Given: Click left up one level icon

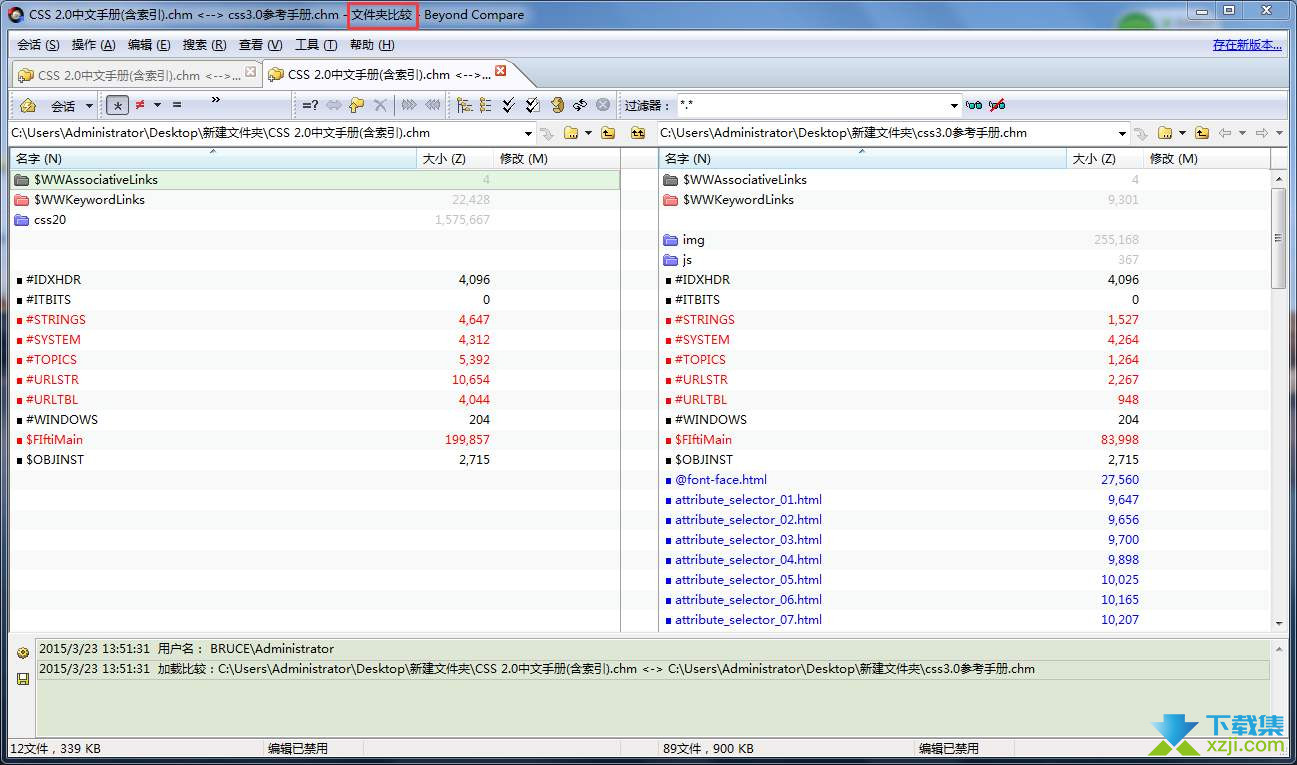Looking at the screenshot, I should [608, 133].
